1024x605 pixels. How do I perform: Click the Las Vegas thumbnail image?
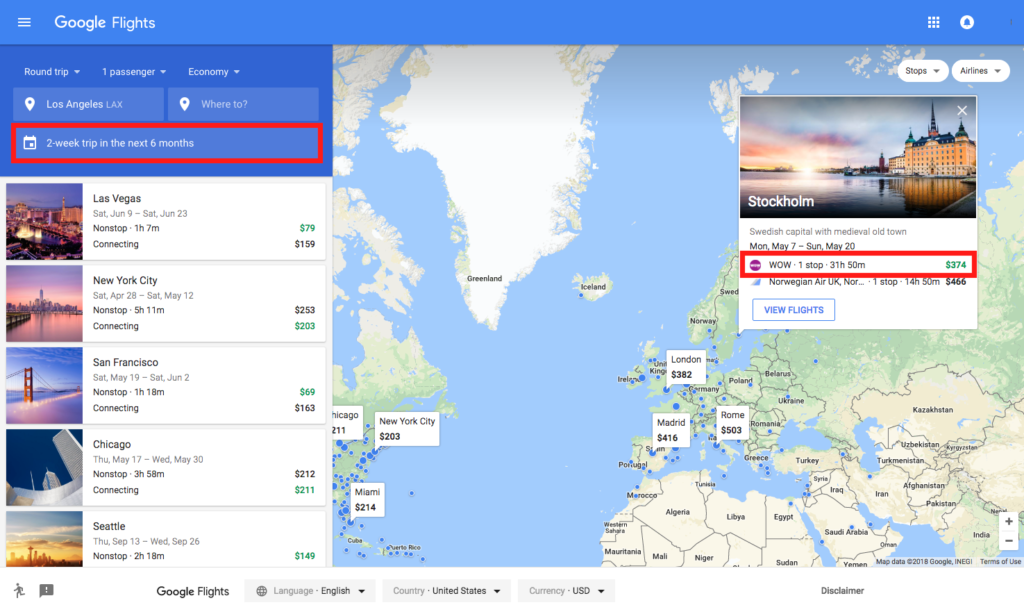(x=44, y=221)
